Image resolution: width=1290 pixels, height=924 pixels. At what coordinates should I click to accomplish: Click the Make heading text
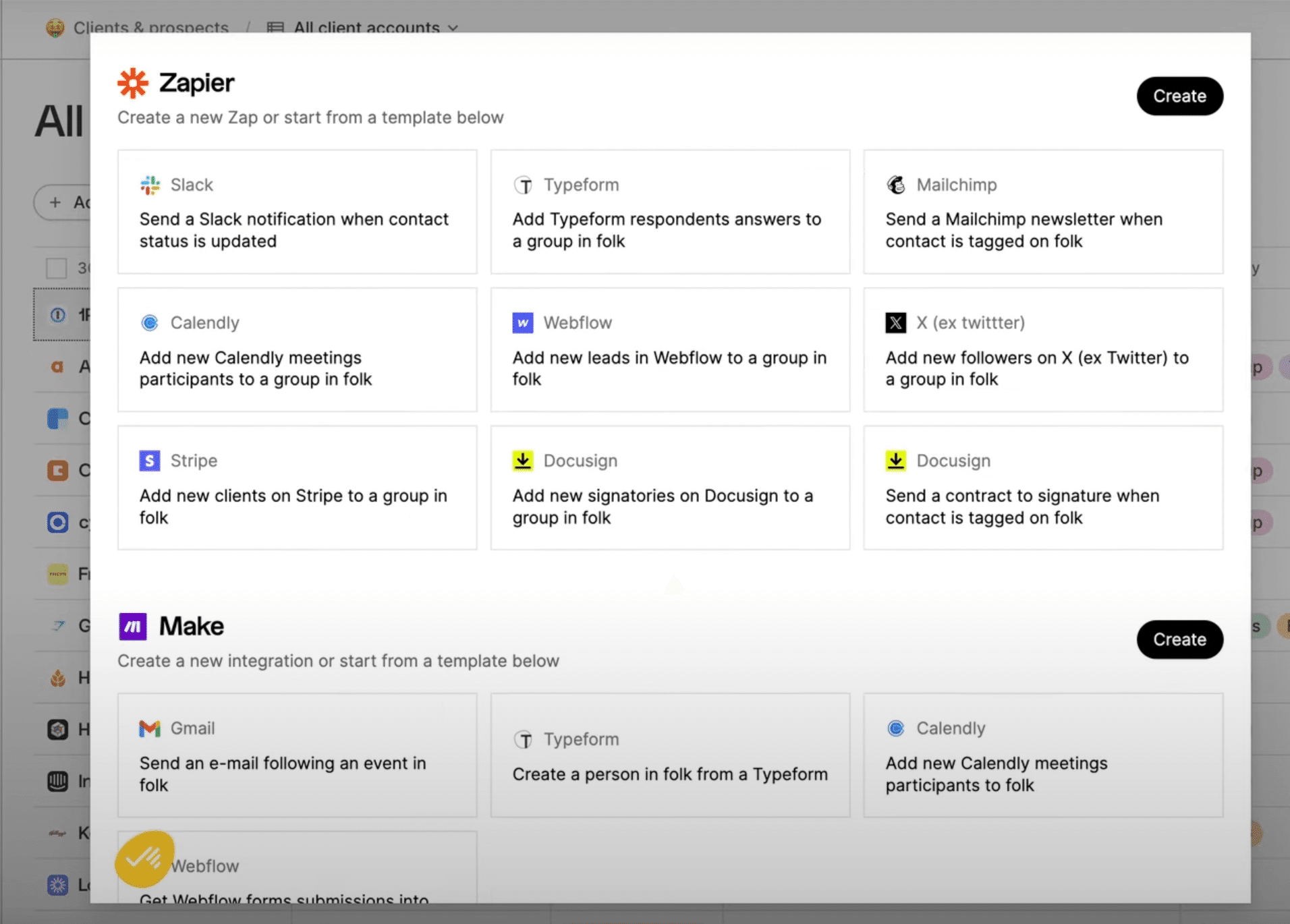click(x=192, y=627)
